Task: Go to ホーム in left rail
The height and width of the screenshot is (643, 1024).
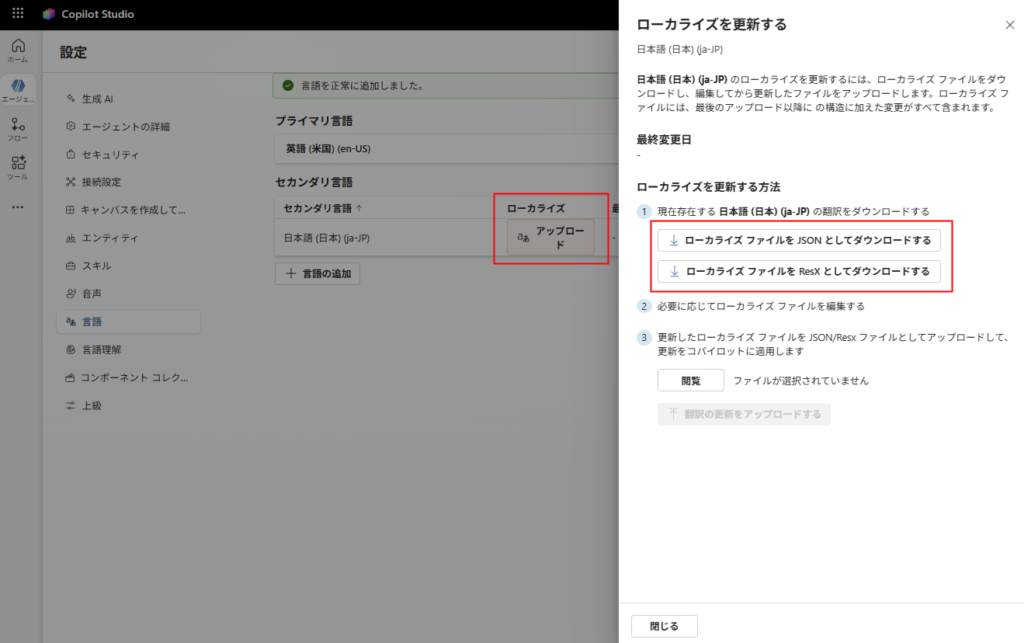Action: pyautogui.click(x=18, y=50)
